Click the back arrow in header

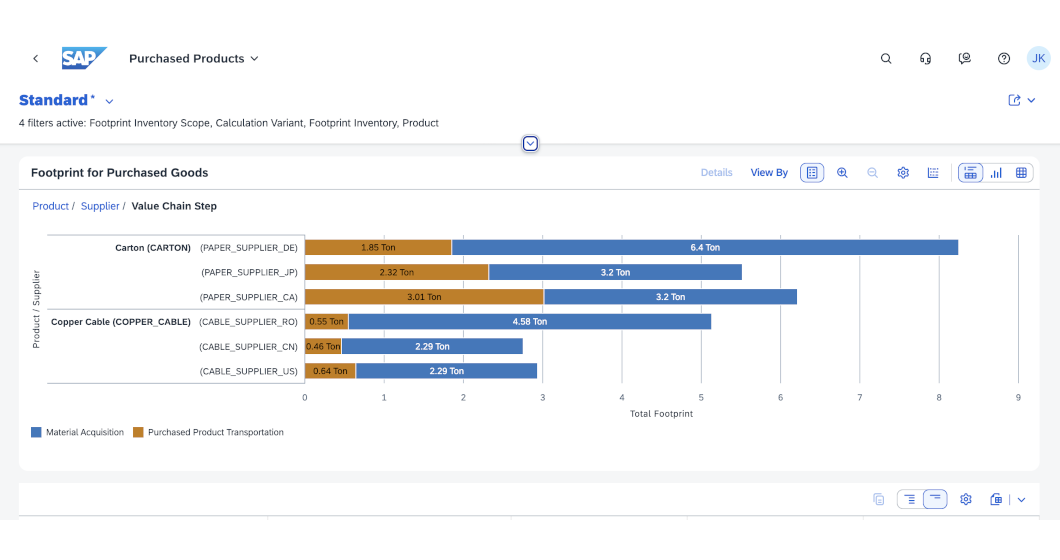coord(36,59)
